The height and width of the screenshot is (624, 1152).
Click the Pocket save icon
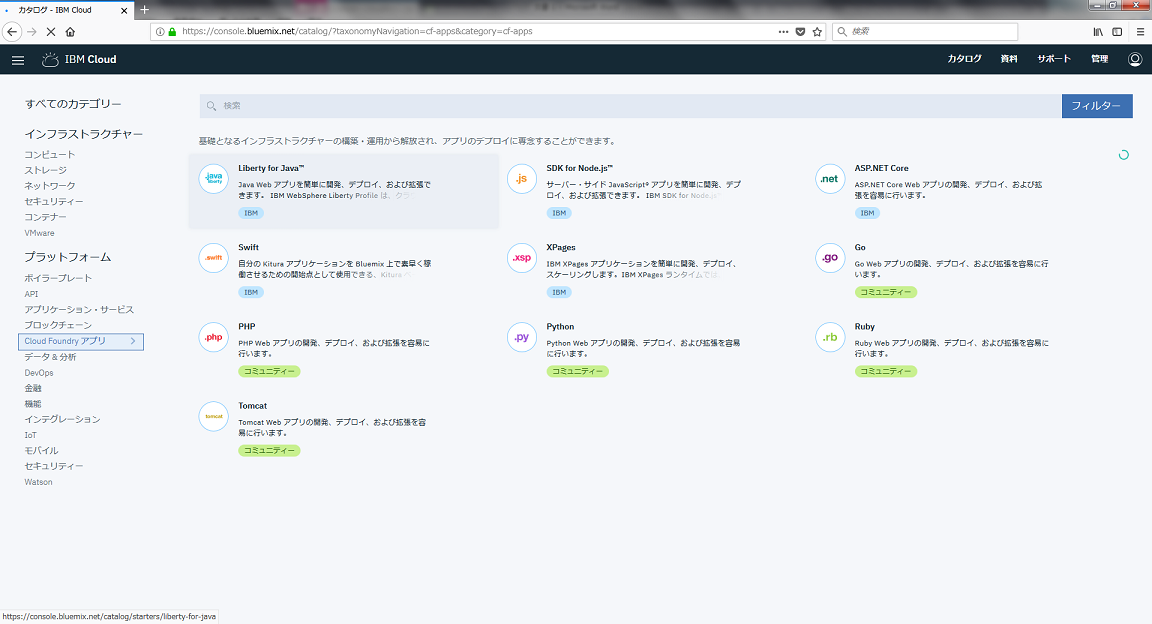[800, 32]
